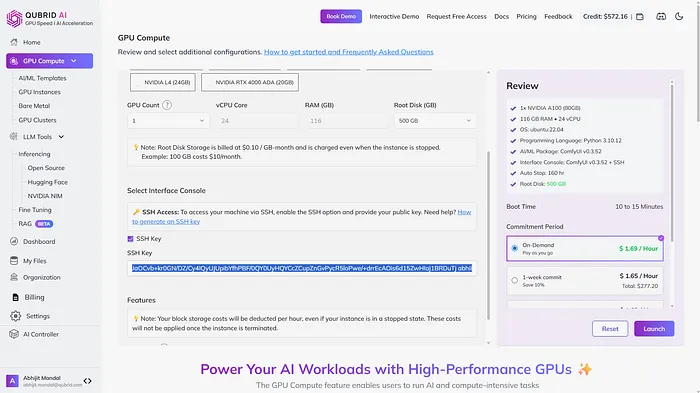The width and height of the screenshot is (700, 393).
Task: Select the 1-week commit radio button
Action: point(515,280)
